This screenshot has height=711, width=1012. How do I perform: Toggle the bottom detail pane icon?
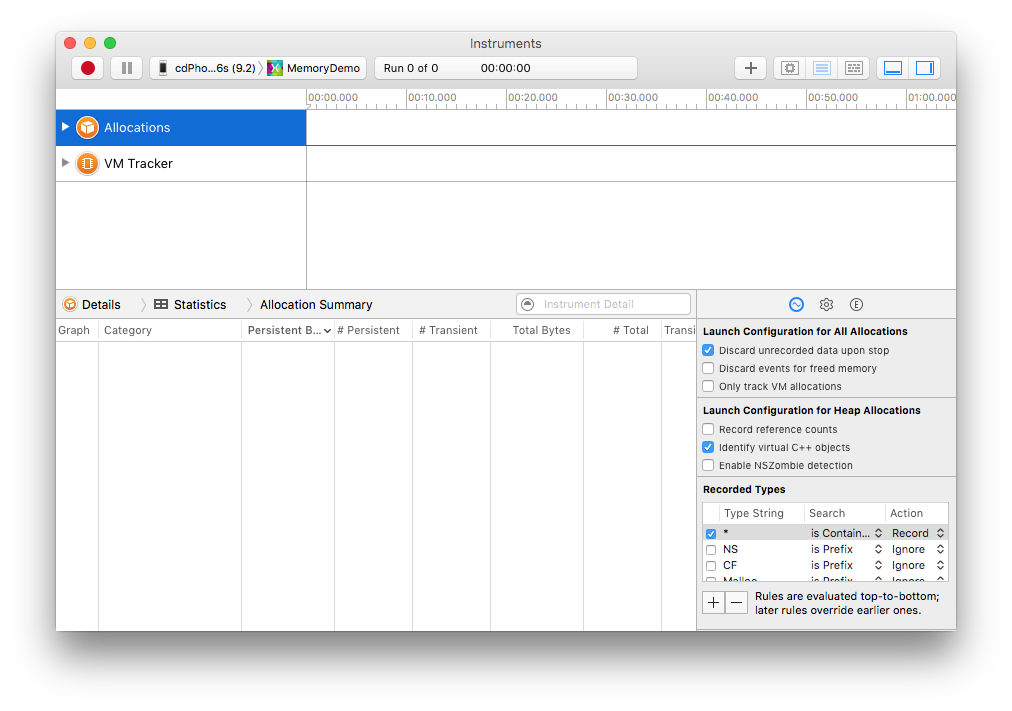(893, 68)
